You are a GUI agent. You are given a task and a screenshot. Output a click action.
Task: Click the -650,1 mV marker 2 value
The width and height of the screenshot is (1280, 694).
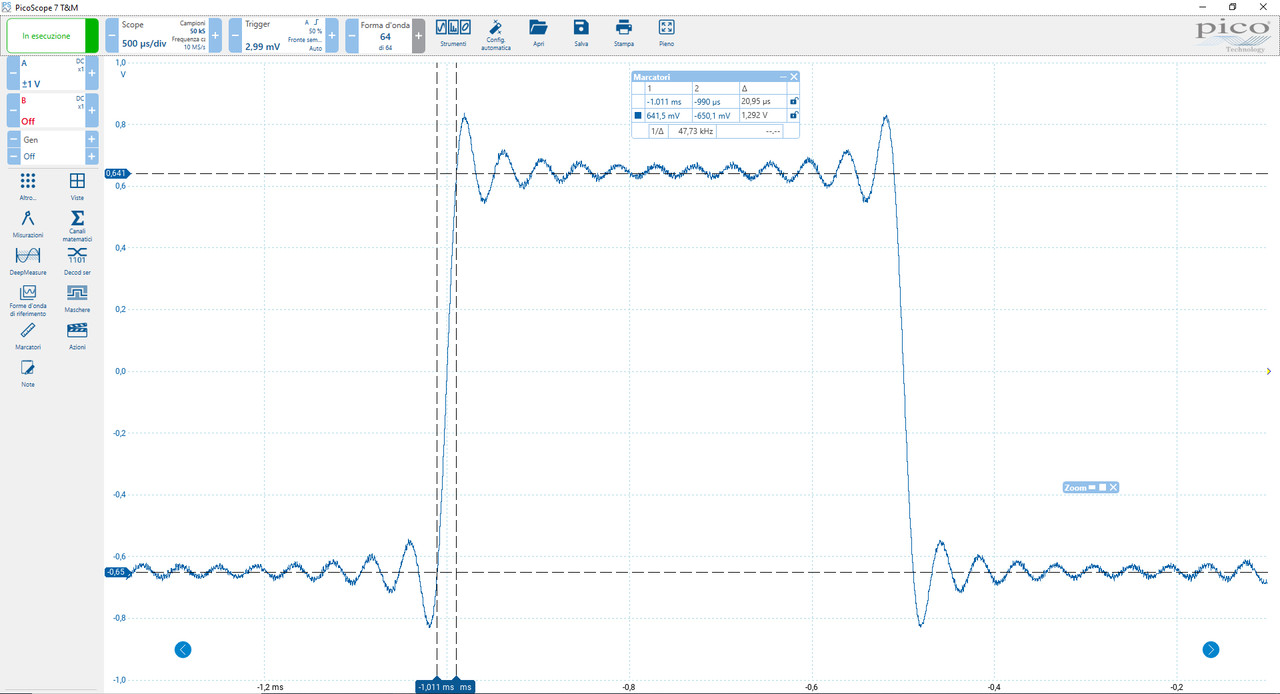[x=712, y=115]
